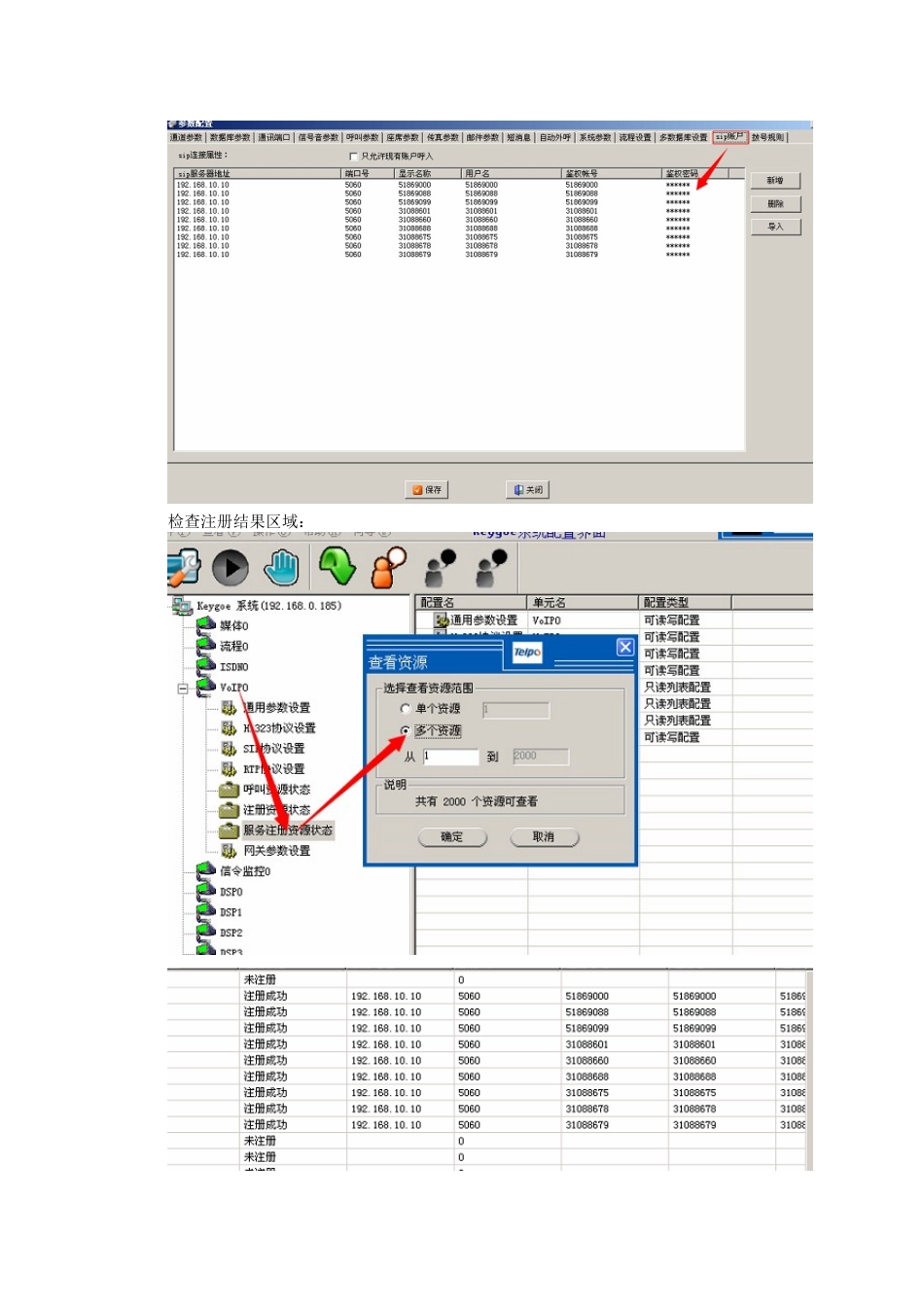Viewport: 924px width, 1307px height.
Task: Click the 网关参数设置 settings icon
Action: coord(229,850)
